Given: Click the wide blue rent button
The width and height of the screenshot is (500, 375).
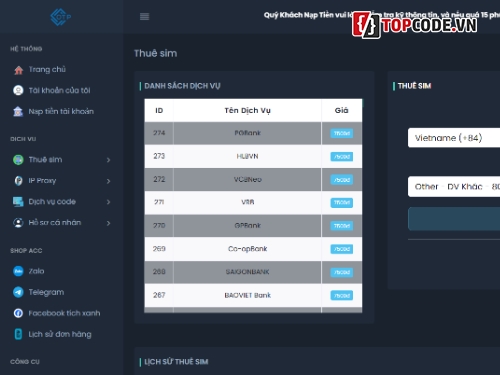Looking at the screenshot, I should click(x=454, y=219).
